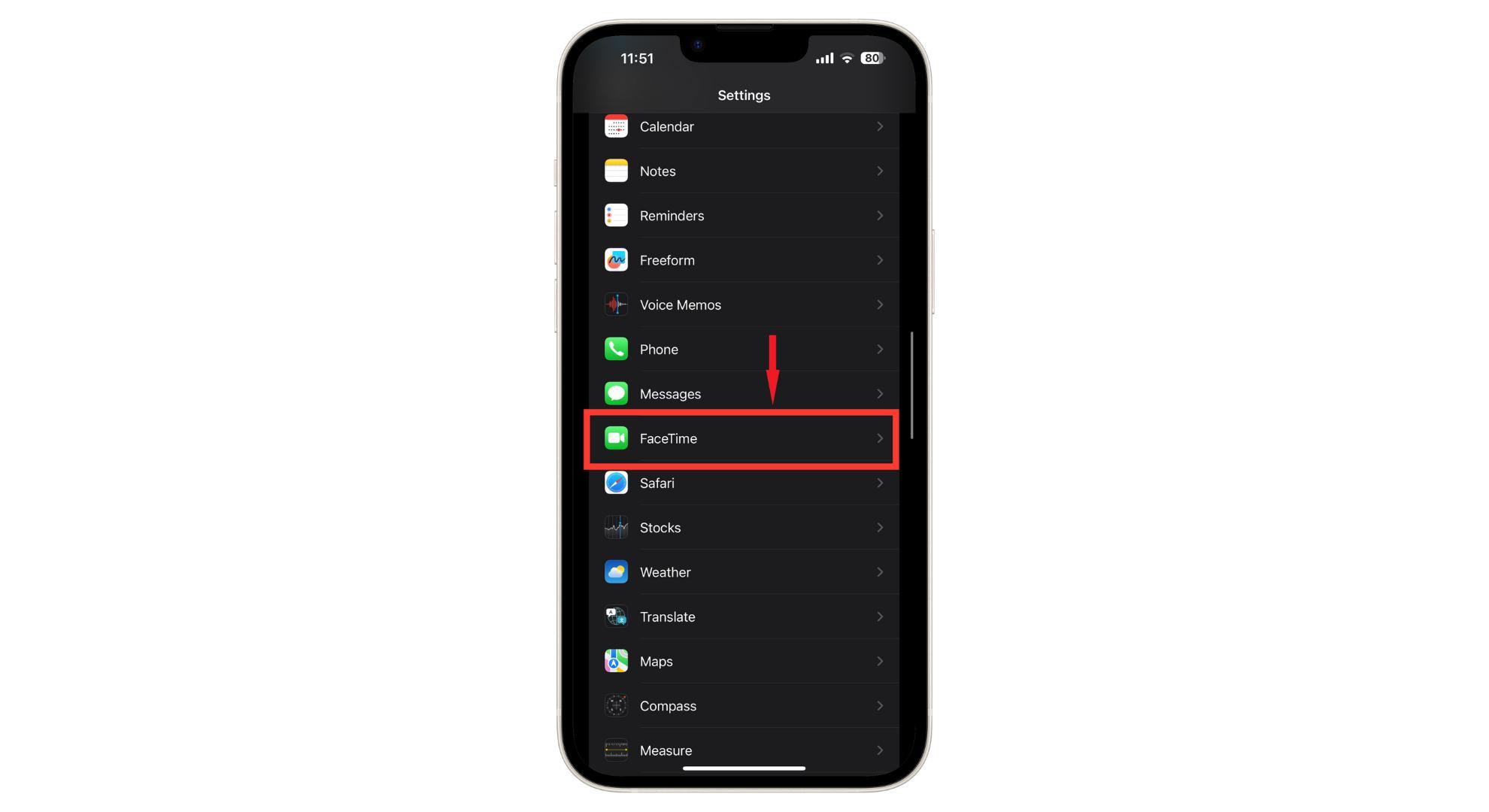Viewport: 1489px width, 812px height.
Task: Expand Messages settings row
Action: pos(744,393)
